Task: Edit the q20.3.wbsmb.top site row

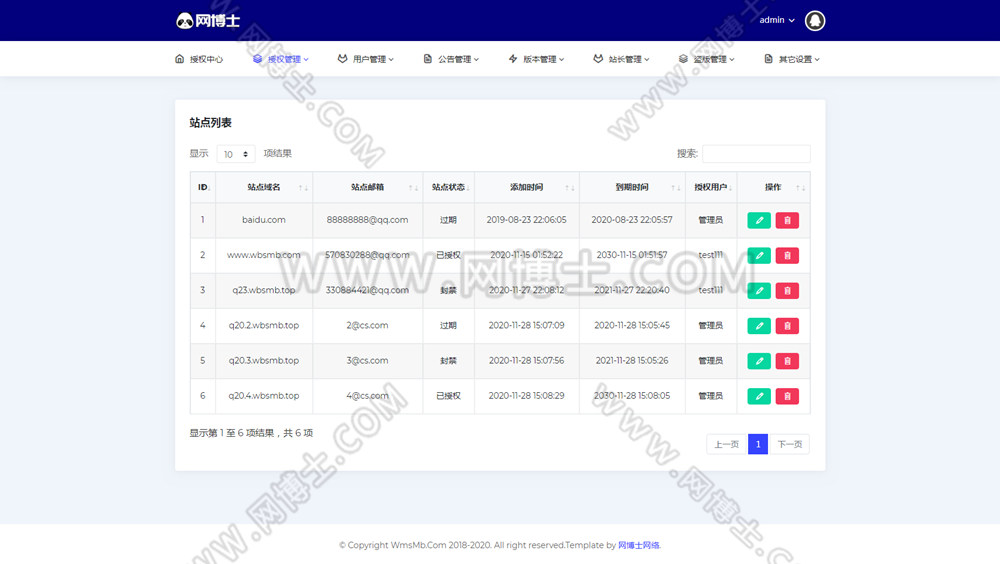Action: (759, 360)
